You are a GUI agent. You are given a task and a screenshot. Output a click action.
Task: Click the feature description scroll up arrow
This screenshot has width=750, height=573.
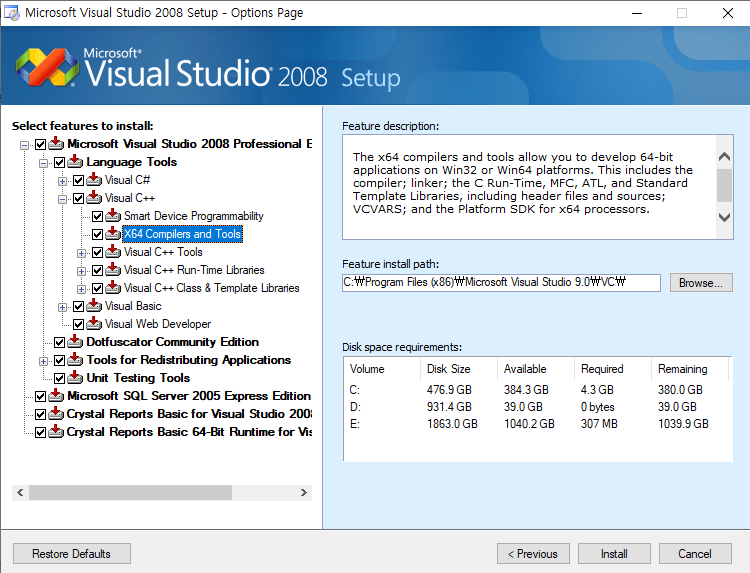(724, 156)
